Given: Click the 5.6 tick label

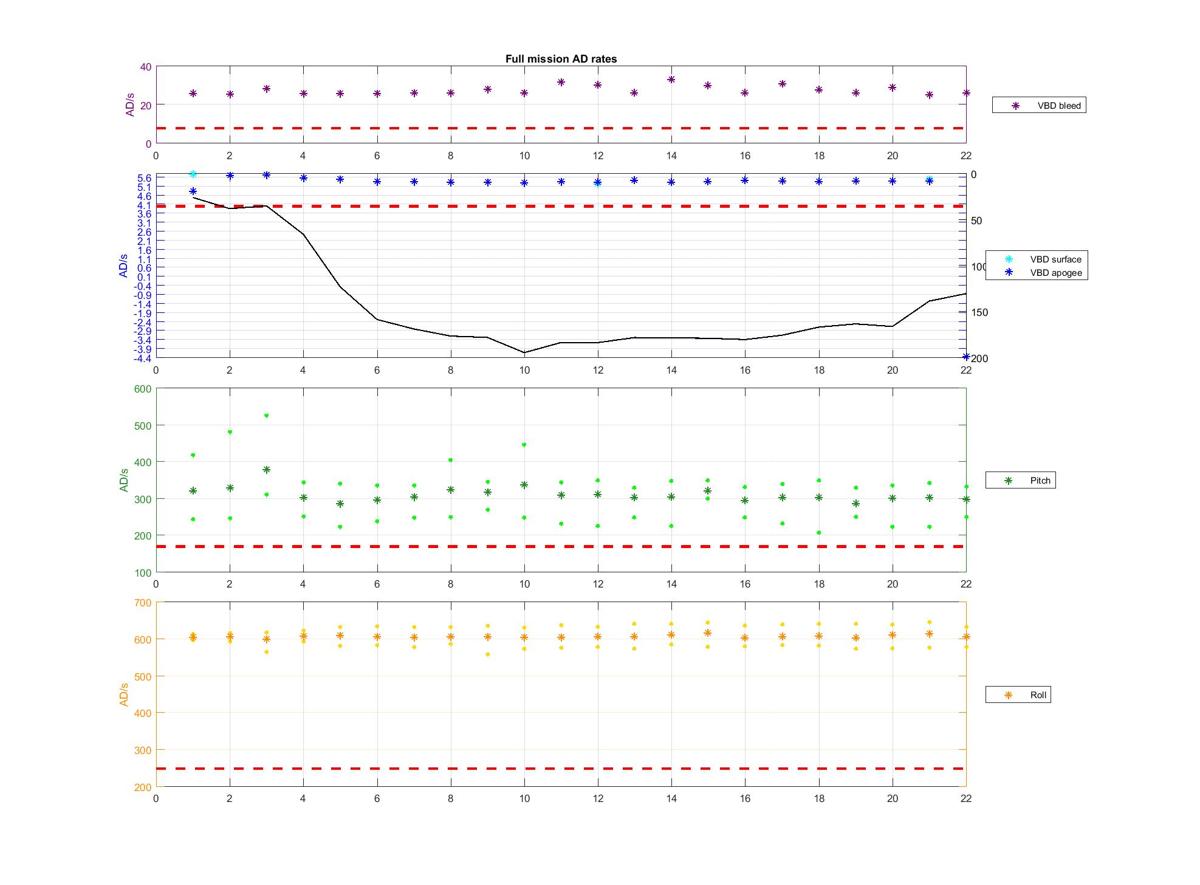Looking at the screenshot, I should [x=144, y=178].
